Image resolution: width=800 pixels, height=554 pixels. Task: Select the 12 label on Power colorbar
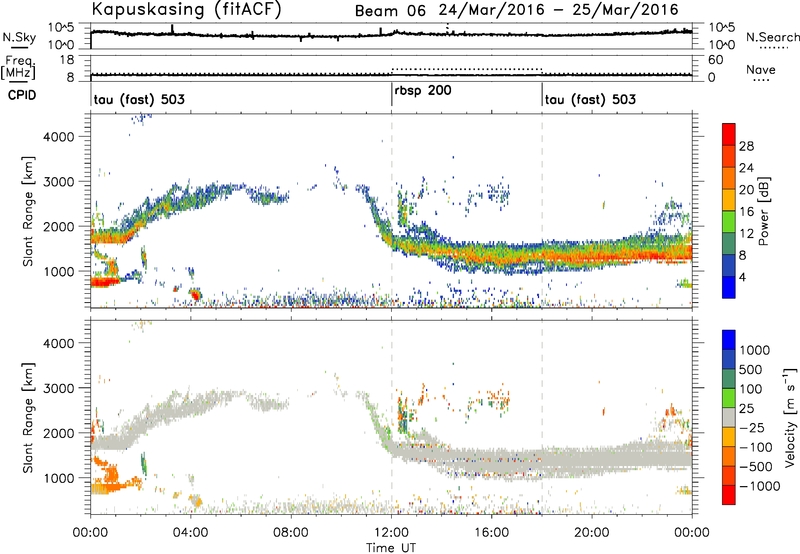pos(746,234)
